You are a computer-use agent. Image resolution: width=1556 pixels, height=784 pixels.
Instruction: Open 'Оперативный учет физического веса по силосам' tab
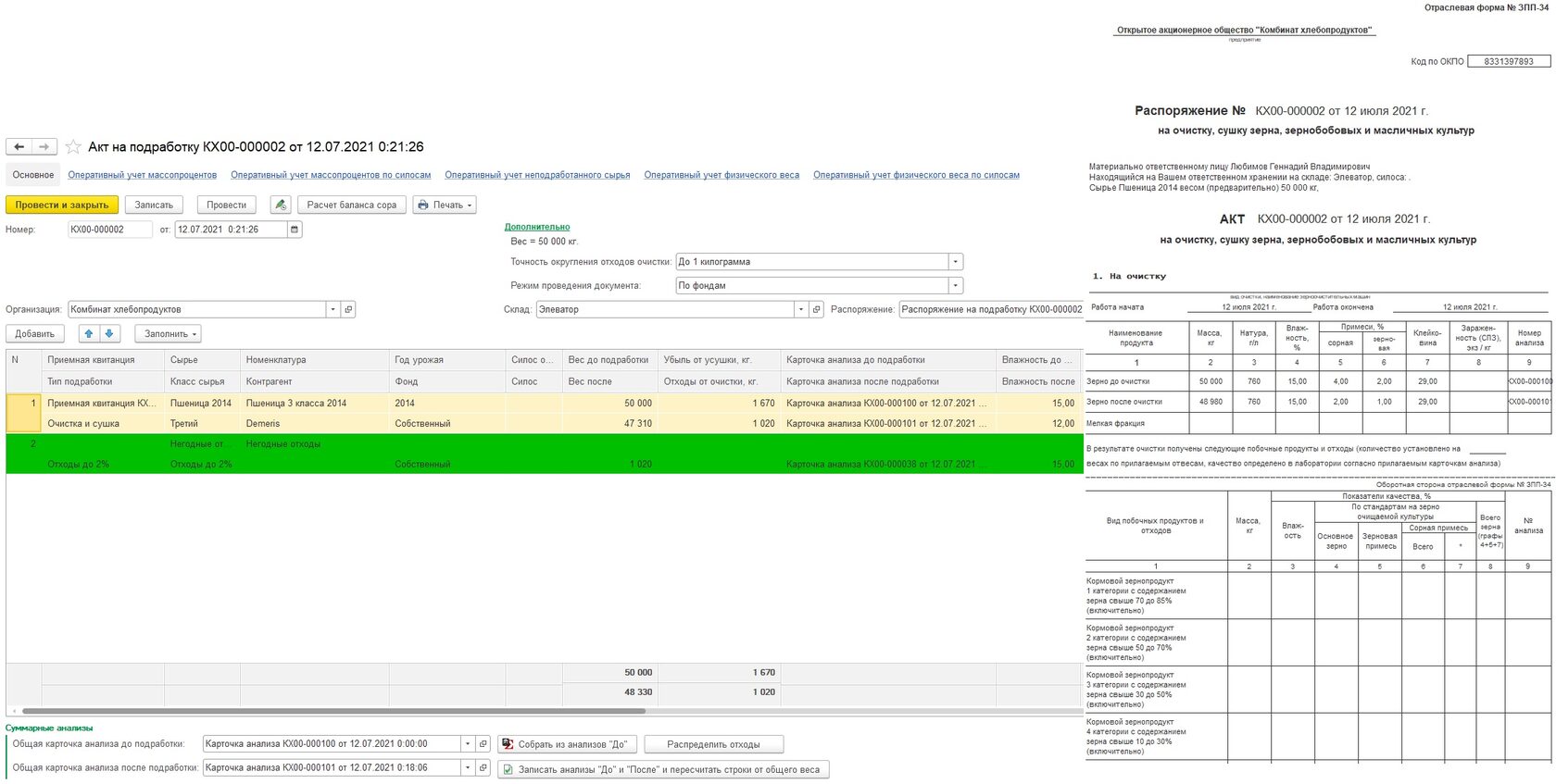tap(916, 175)
